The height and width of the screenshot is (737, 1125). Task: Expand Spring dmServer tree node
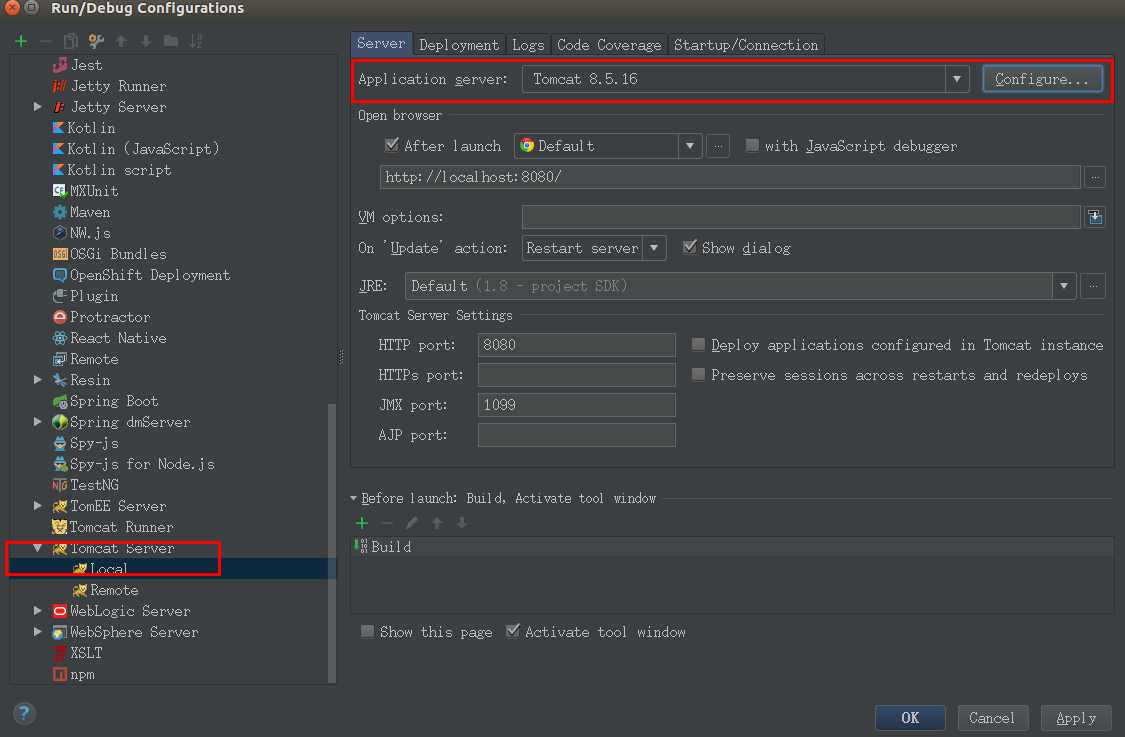tap(37, 422)
